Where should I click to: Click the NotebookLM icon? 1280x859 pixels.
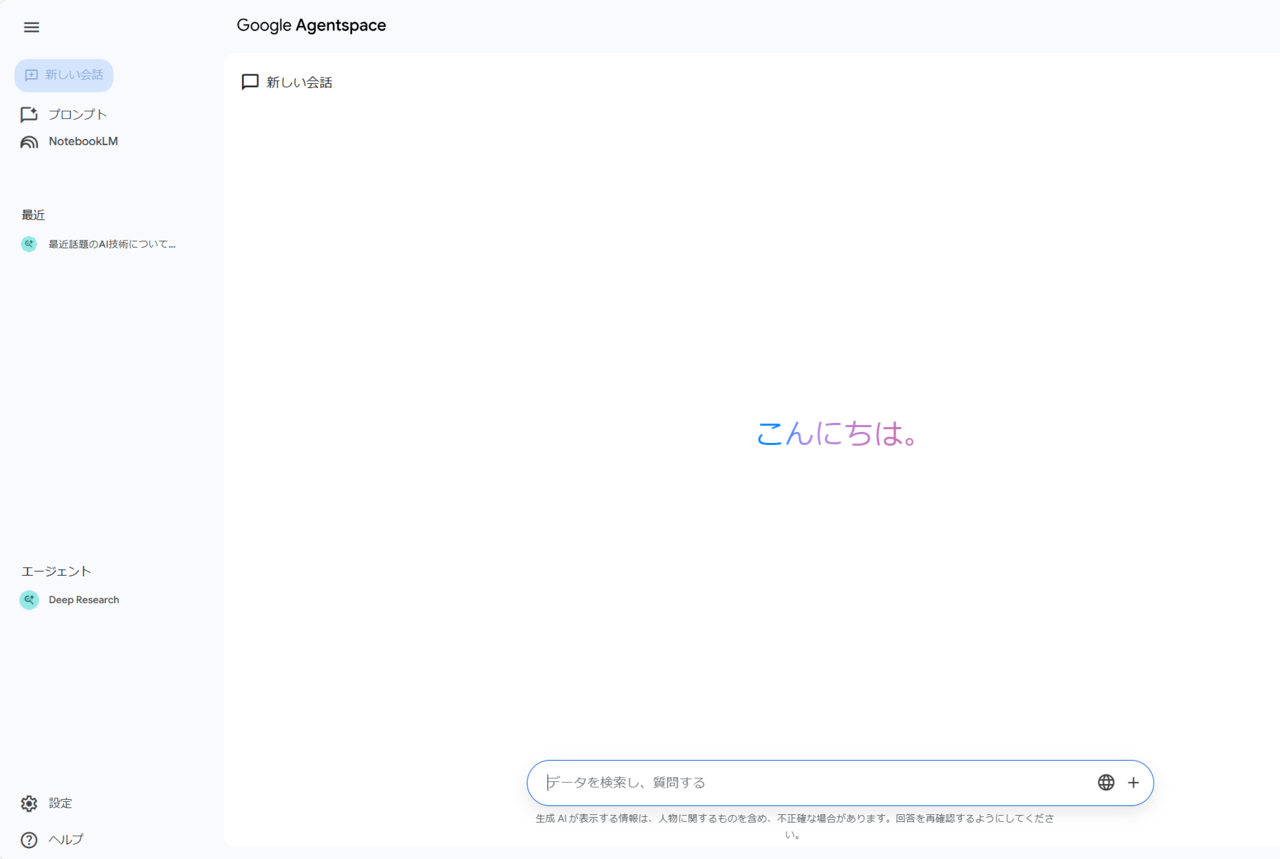(x=29, y=142)
